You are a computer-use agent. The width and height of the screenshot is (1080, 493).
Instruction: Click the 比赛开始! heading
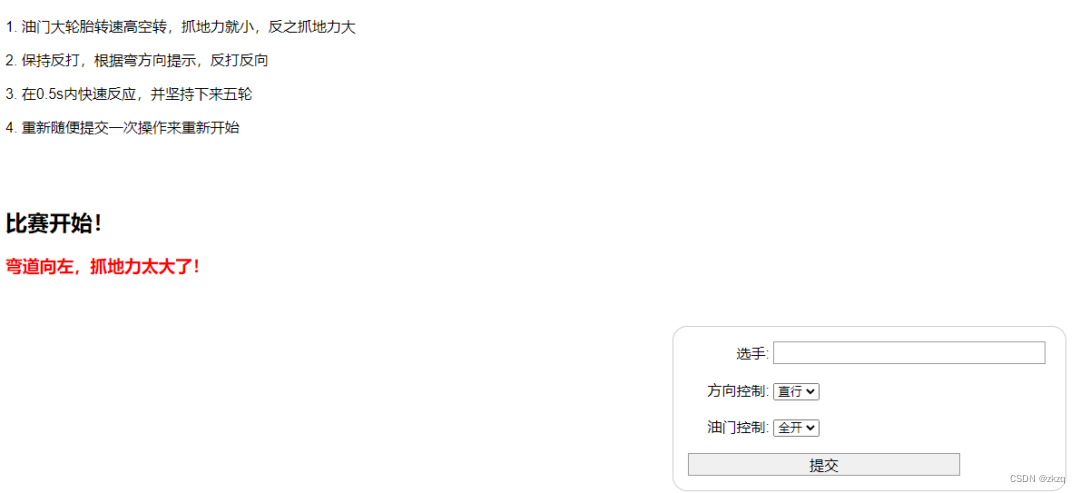click(54, 223)
